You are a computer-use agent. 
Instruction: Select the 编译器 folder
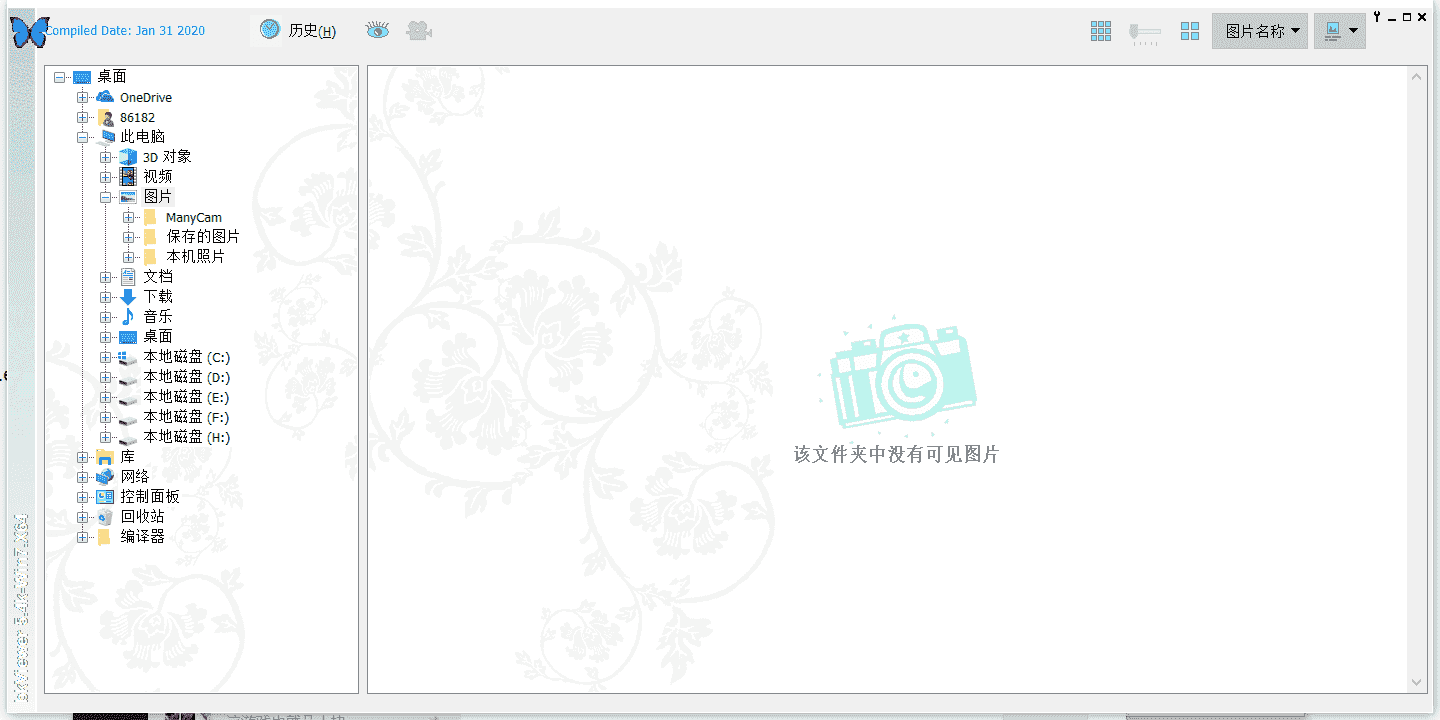point(143,537)
